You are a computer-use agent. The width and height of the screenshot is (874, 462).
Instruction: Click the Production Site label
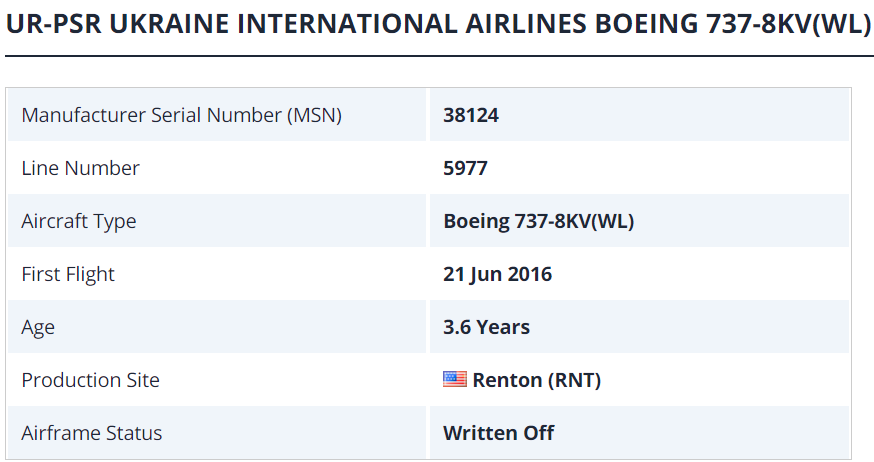click(90, 380)
